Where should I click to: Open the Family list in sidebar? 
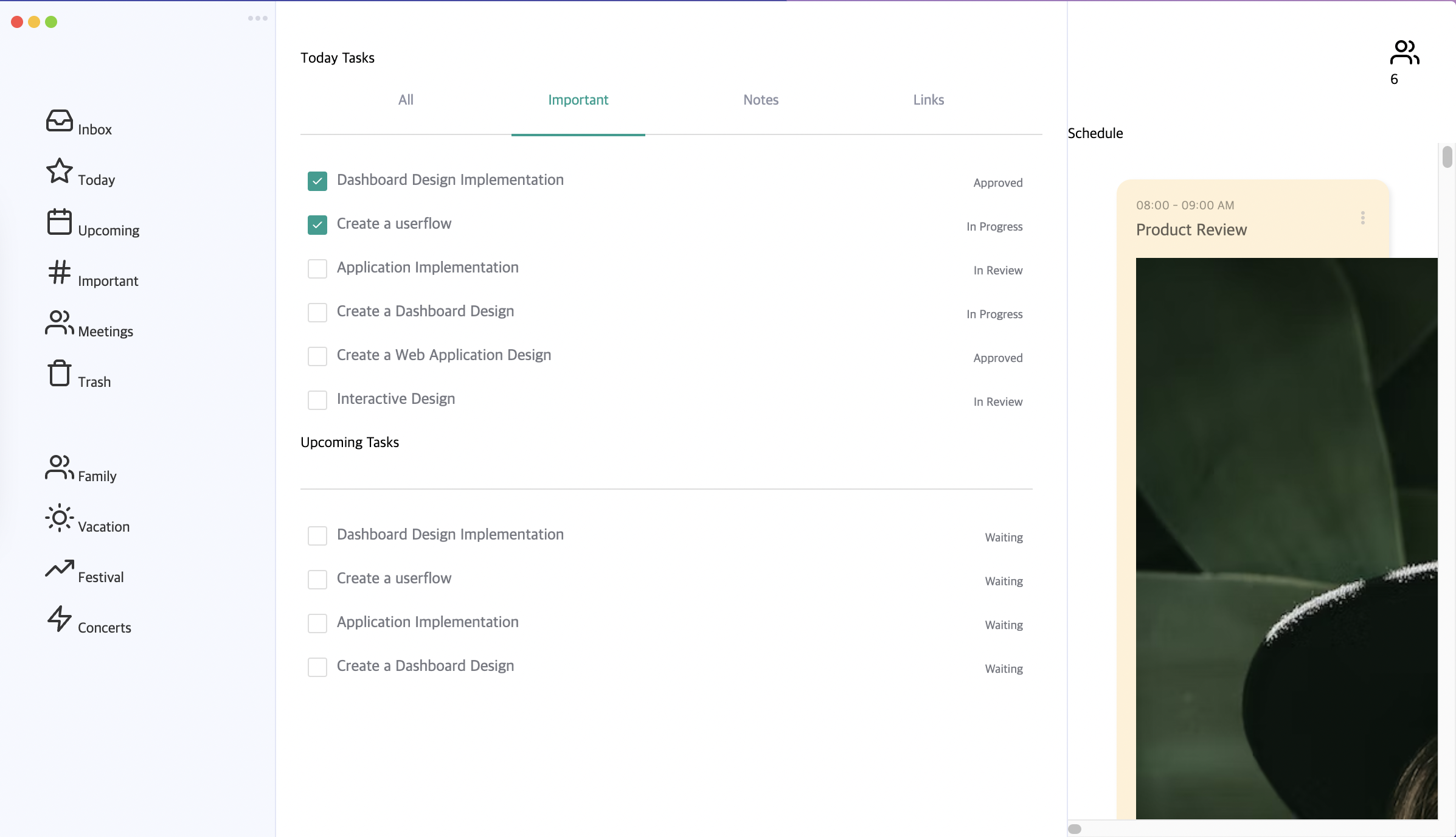click(x=97, y=476)
